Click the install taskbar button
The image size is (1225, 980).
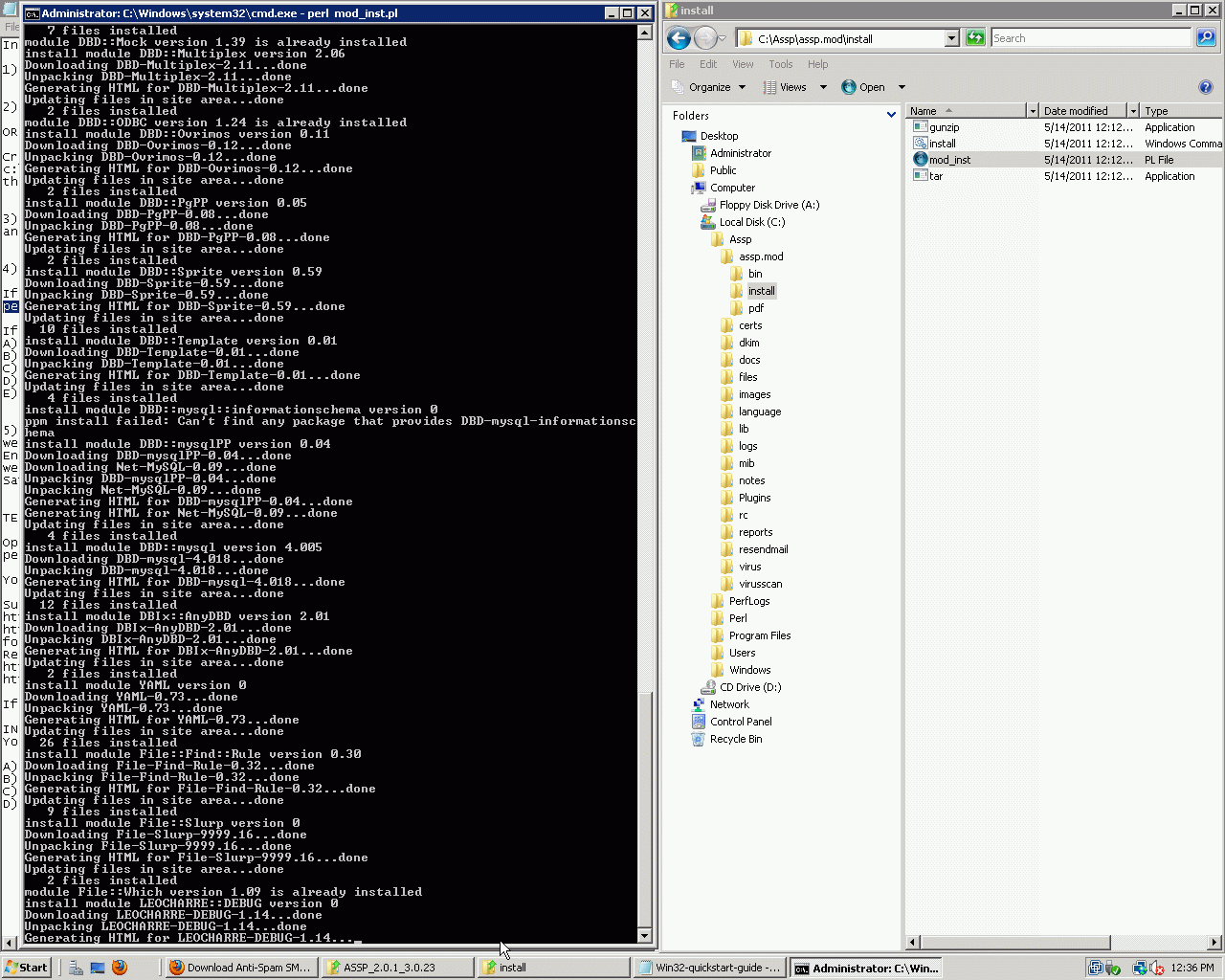click(x=554, y=968)
